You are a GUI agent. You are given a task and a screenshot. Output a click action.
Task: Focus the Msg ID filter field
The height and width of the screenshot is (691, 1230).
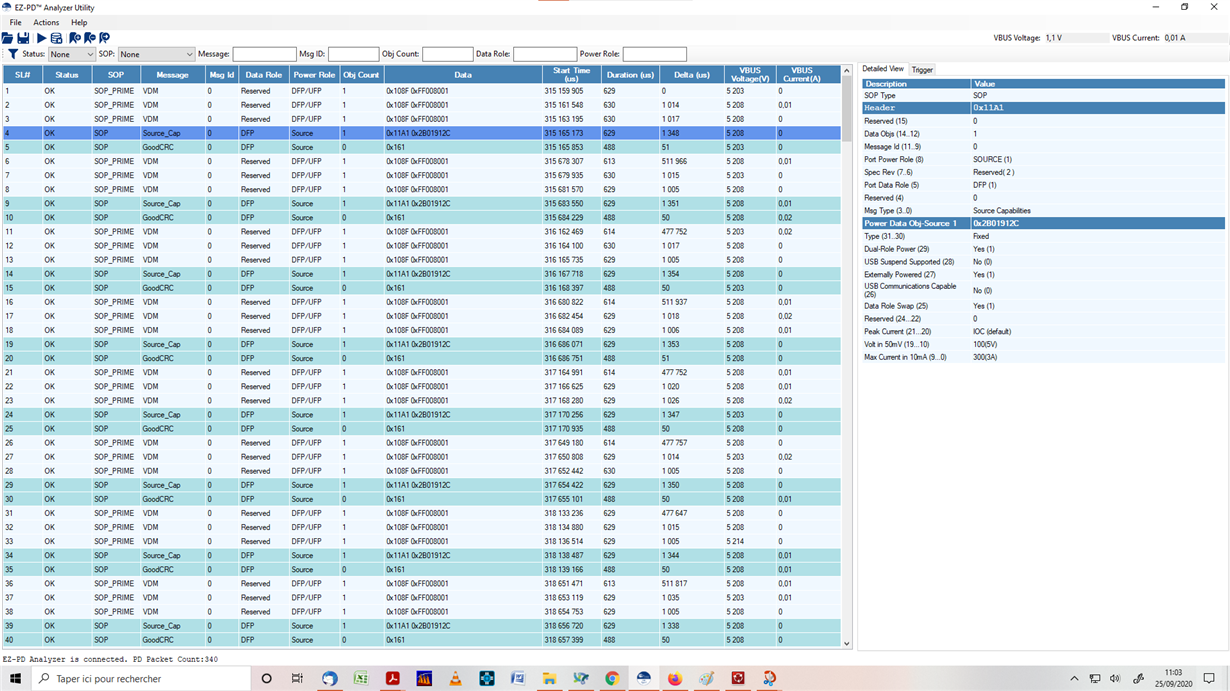click(x=354, y=54)
